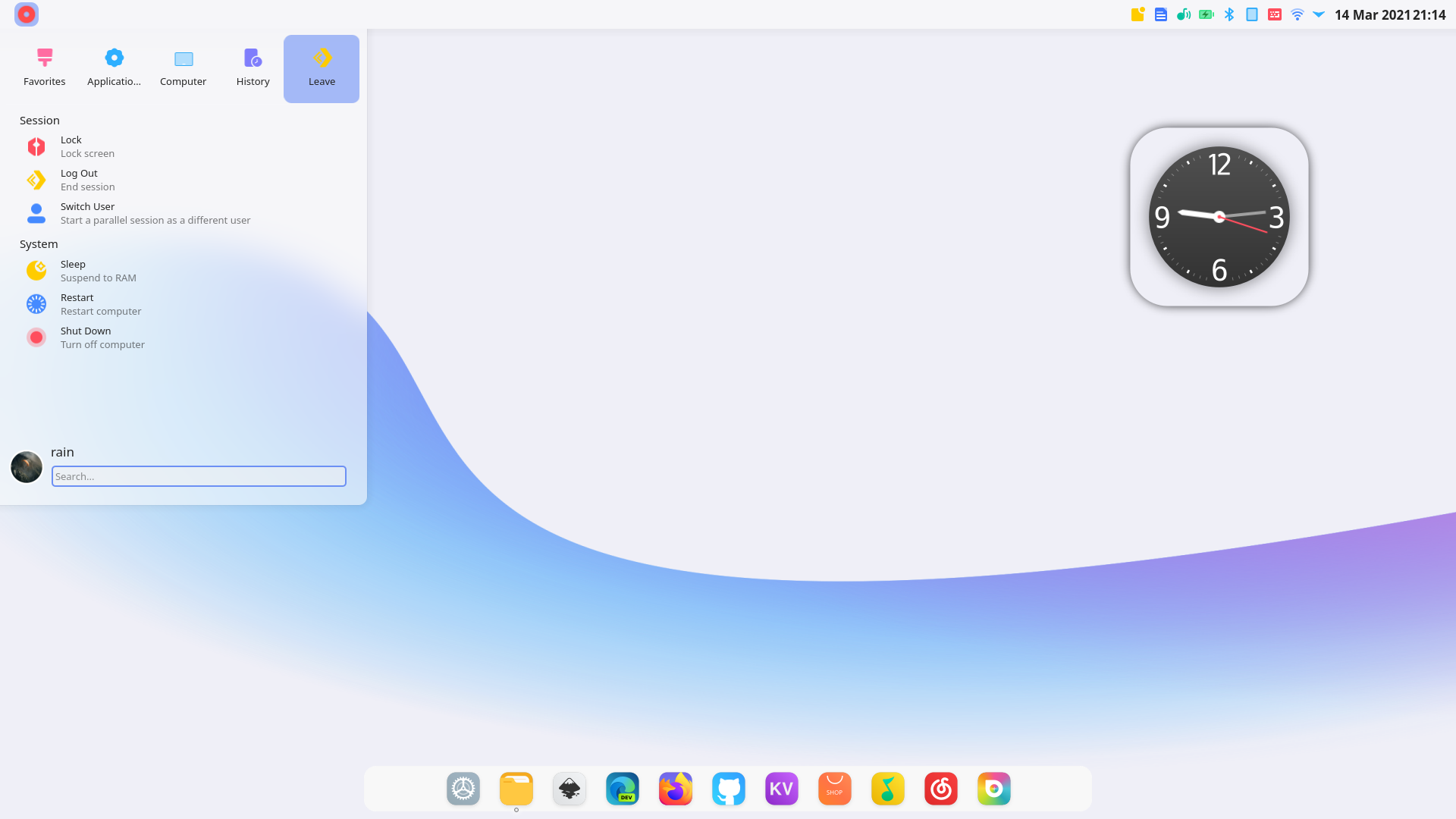
Task: Open the yellow notes tray icon
Action: [x=1137, y=14]
